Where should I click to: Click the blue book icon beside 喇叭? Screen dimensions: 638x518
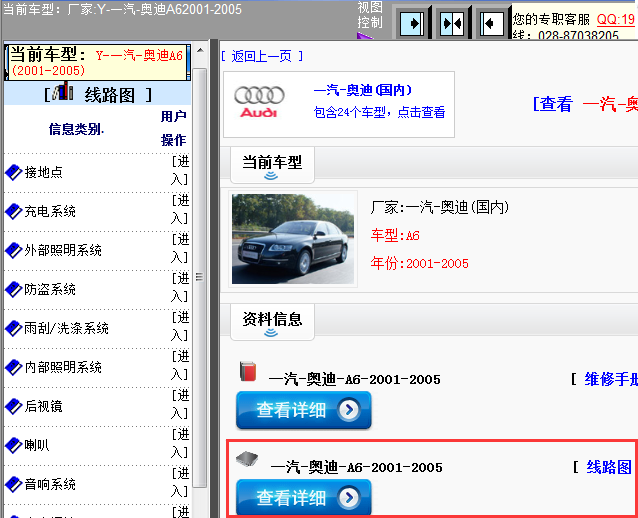13,445
